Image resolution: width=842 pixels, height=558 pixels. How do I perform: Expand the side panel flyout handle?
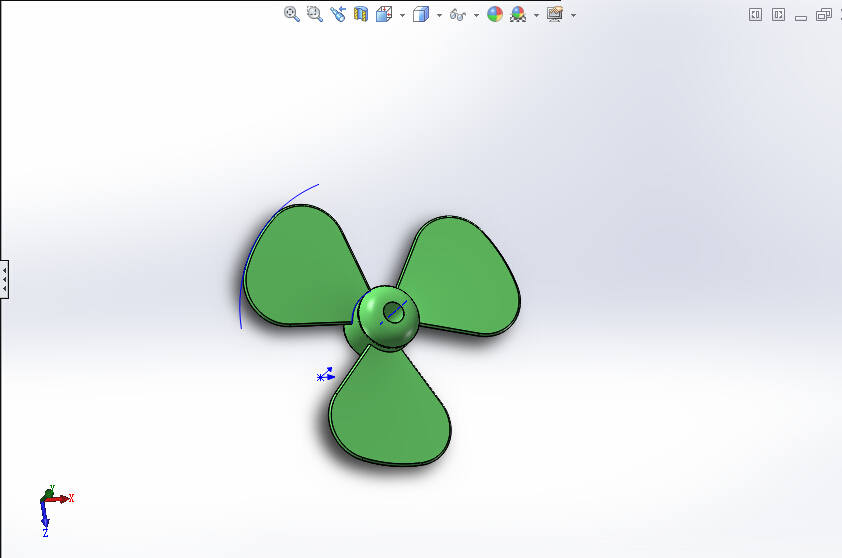click(x=4, y=279)
